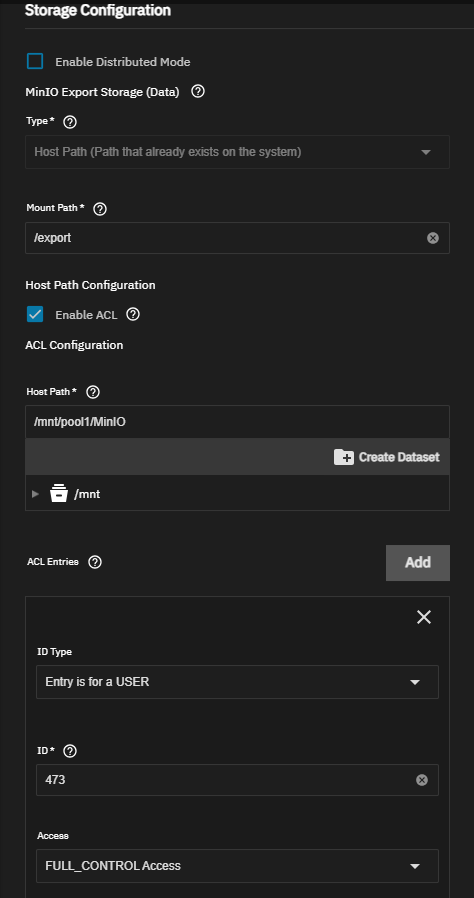Expand the /mnt tree node
474x898 pixels.
pos(35,494)
